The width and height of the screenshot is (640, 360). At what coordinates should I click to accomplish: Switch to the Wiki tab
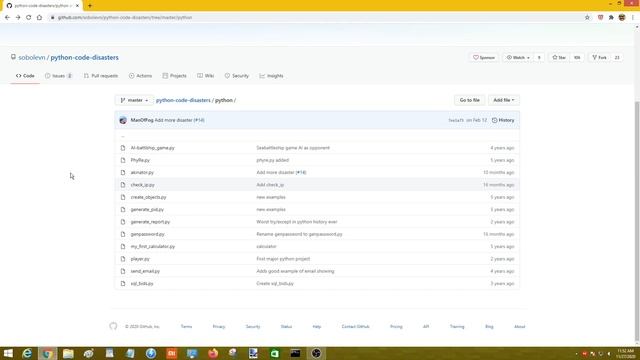(206, 76)
